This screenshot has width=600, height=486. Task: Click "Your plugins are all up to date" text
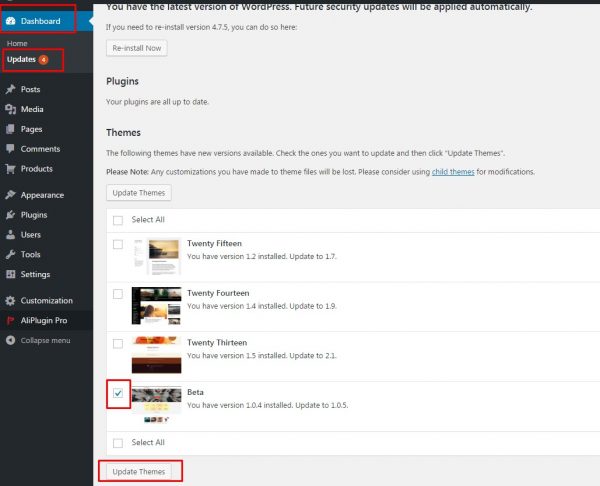(157, 102)
